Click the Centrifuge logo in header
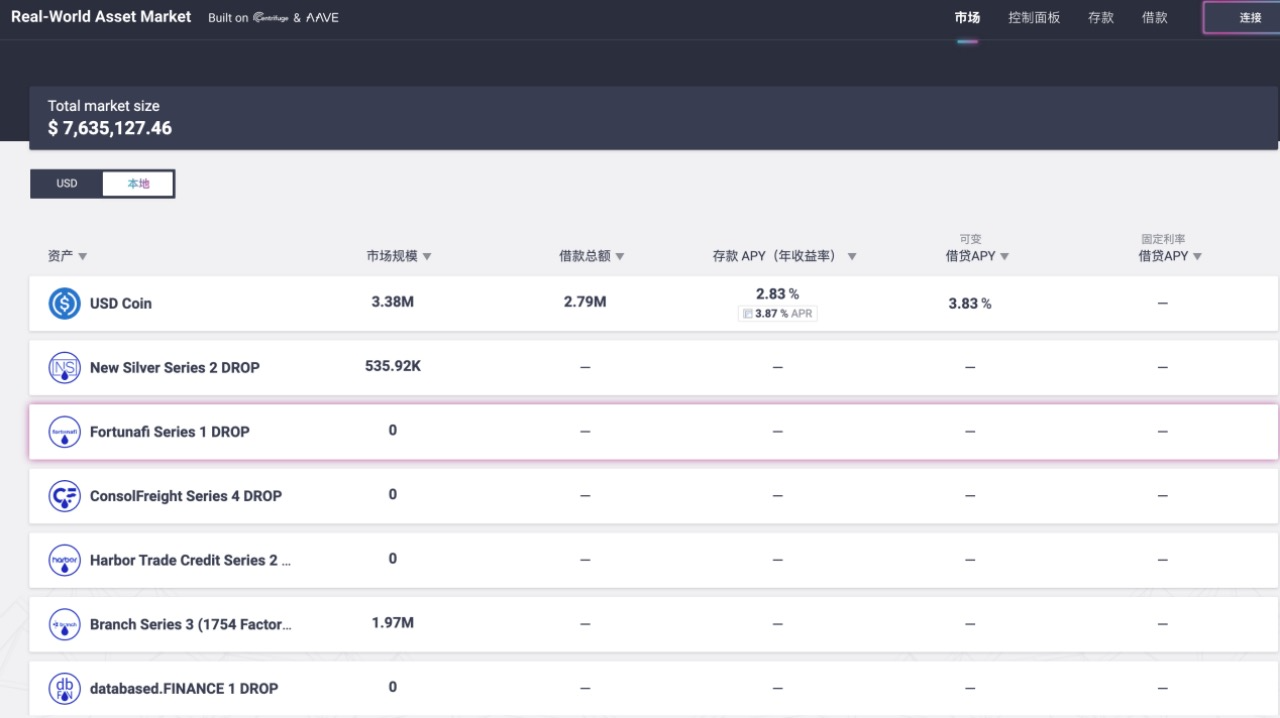1280x718 pixels. coord(270,18)
